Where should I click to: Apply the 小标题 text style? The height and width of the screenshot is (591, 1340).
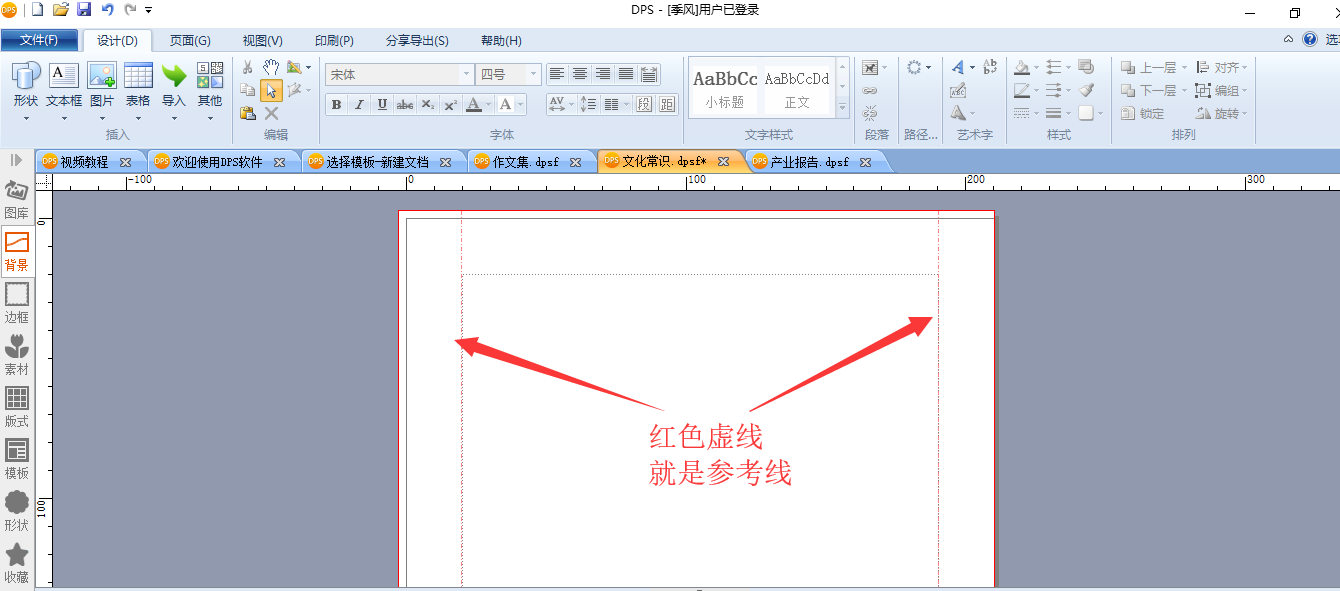(x=725, y=88)
